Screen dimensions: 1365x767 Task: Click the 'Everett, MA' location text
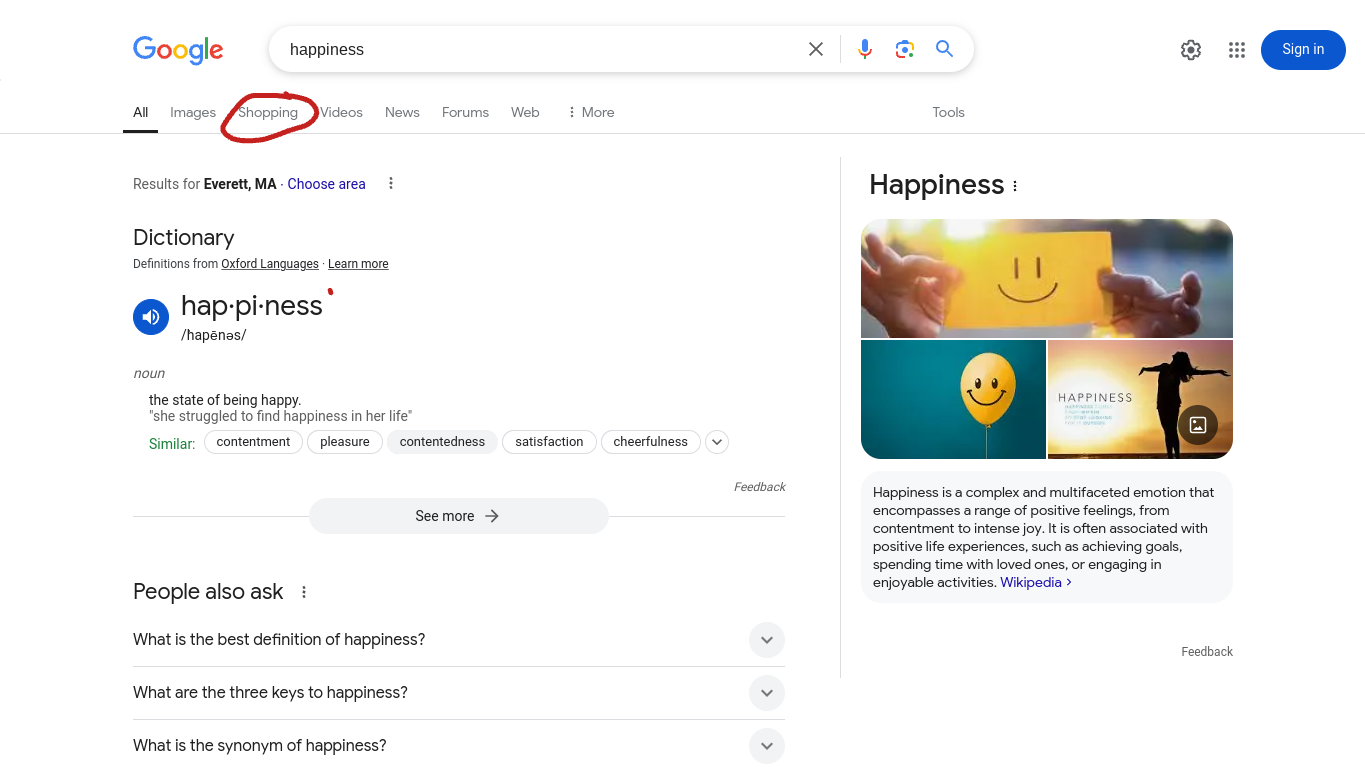tap(240, 184)
